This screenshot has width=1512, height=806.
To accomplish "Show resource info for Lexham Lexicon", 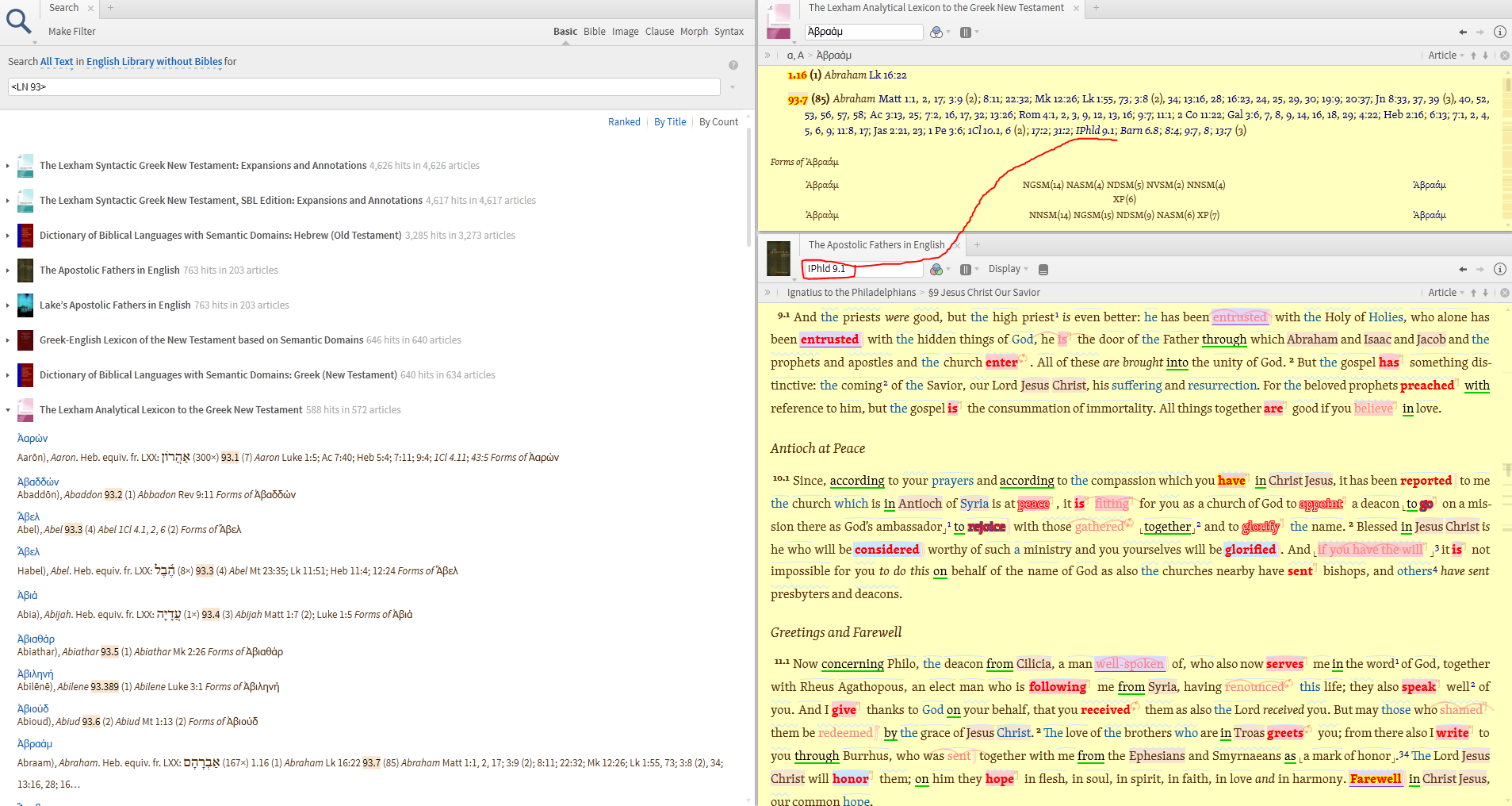I will [1499, 33].
